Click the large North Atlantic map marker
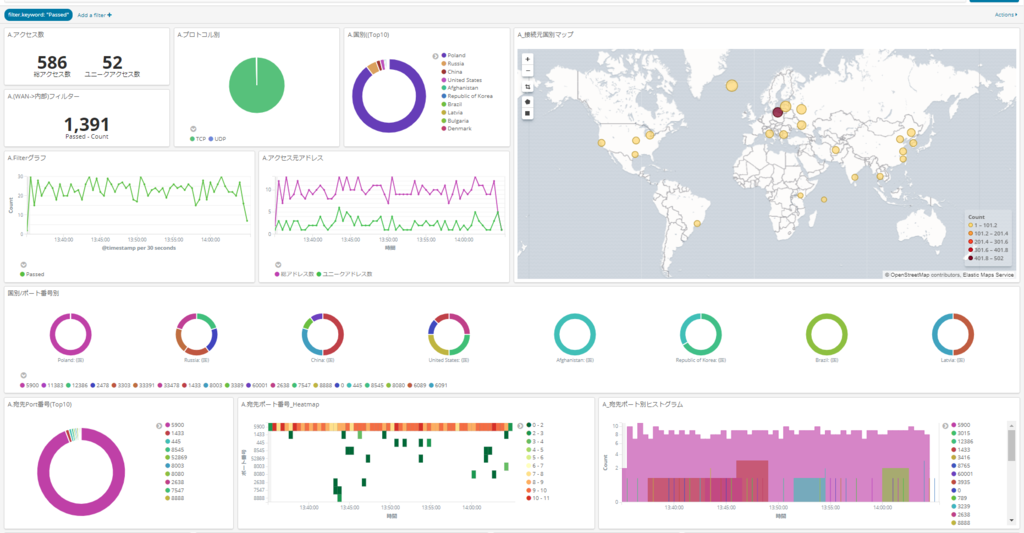The image size is (1024, 533). [732, 86]
